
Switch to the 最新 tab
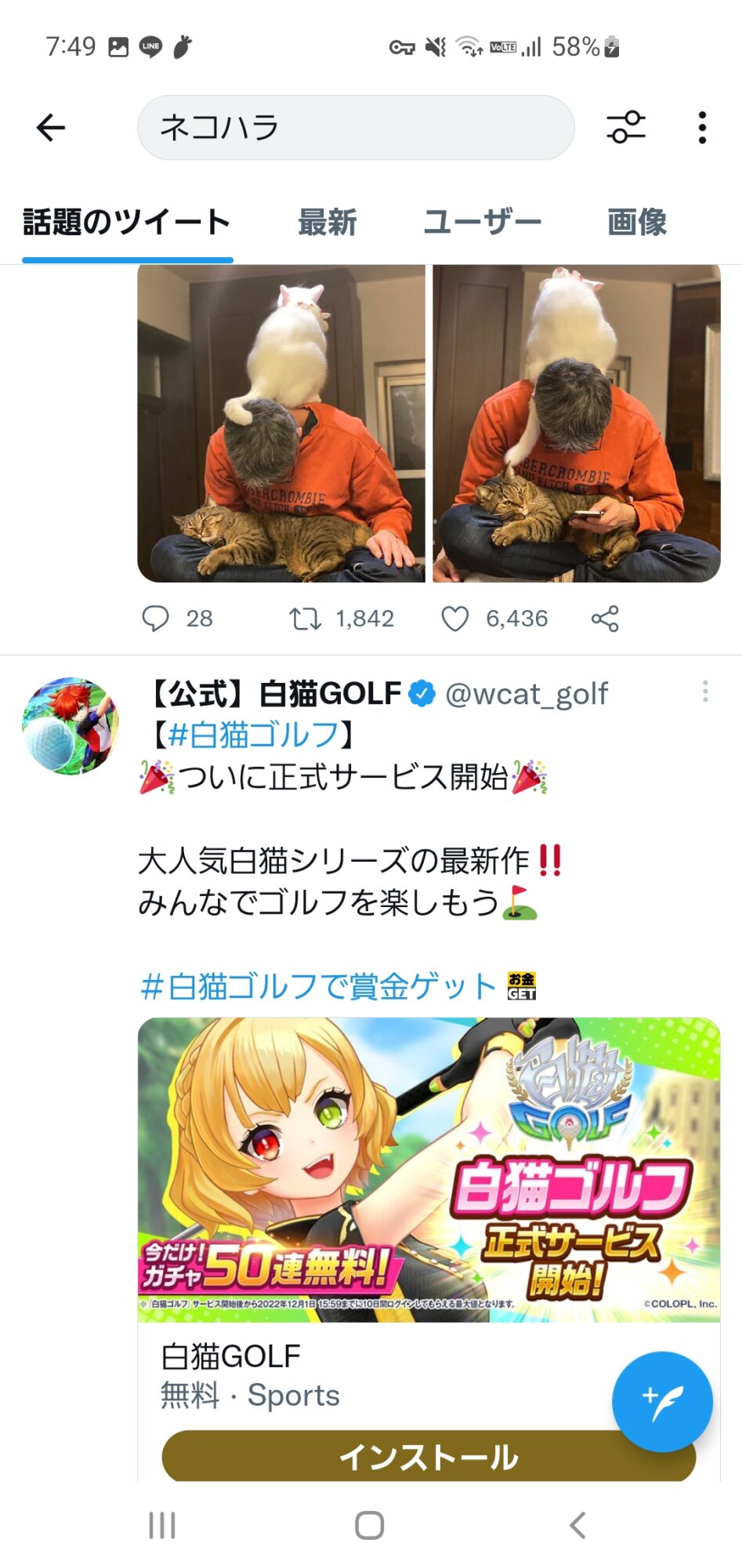point(328,223)
